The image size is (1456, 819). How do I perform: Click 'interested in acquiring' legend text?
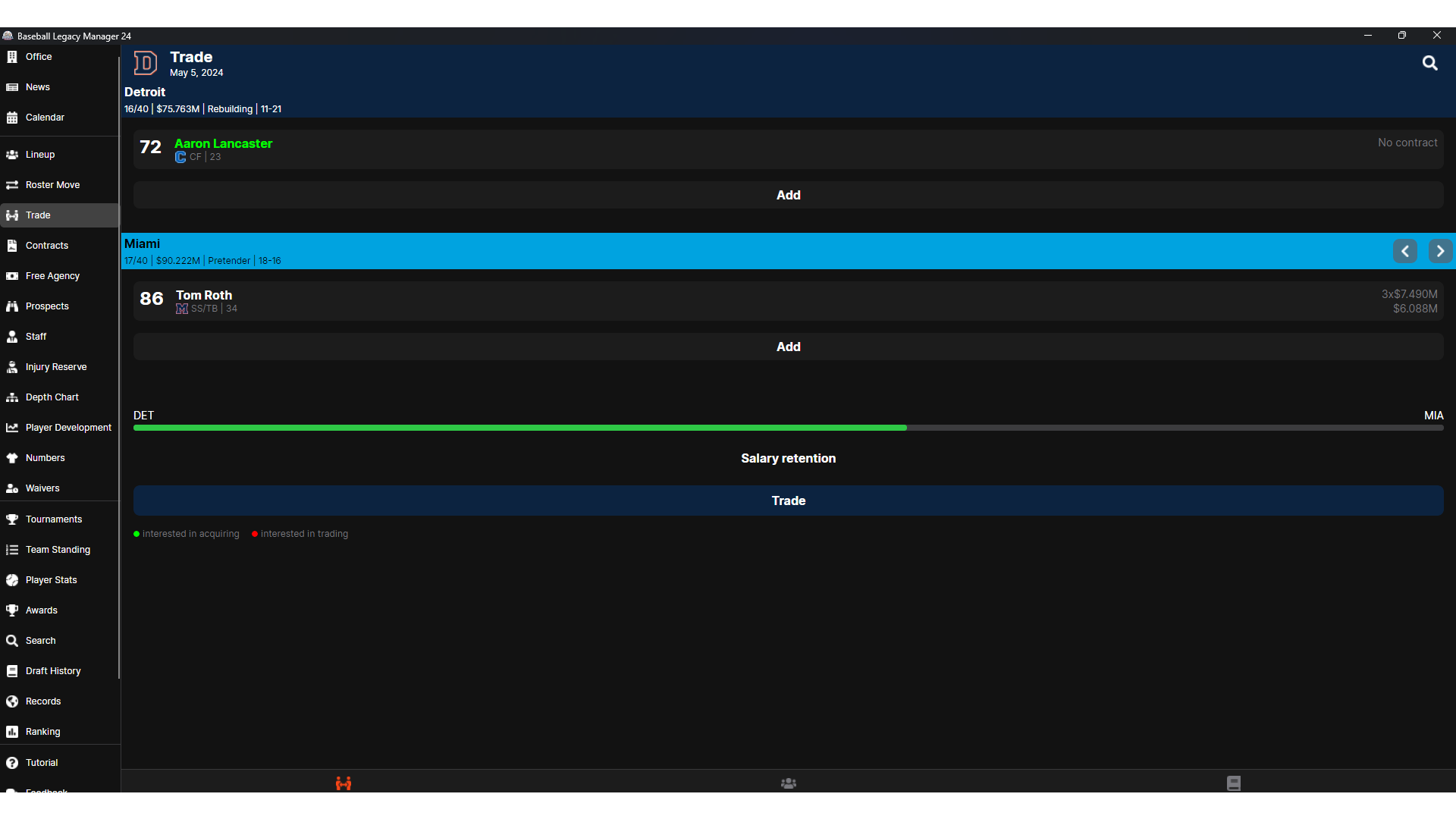click(x=190, y=534)
